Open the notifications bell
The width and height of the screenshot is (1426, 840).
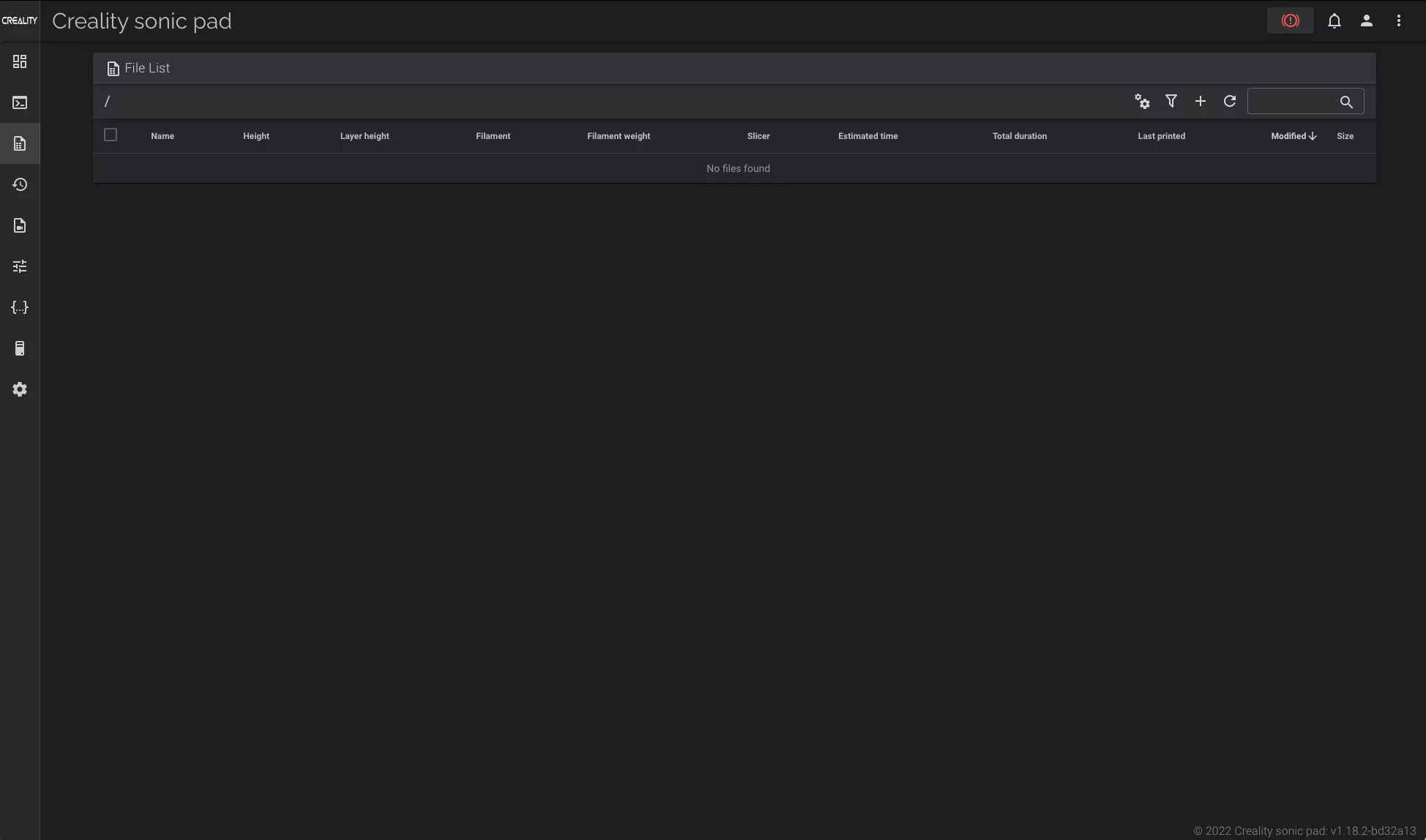pos(1334,20)
